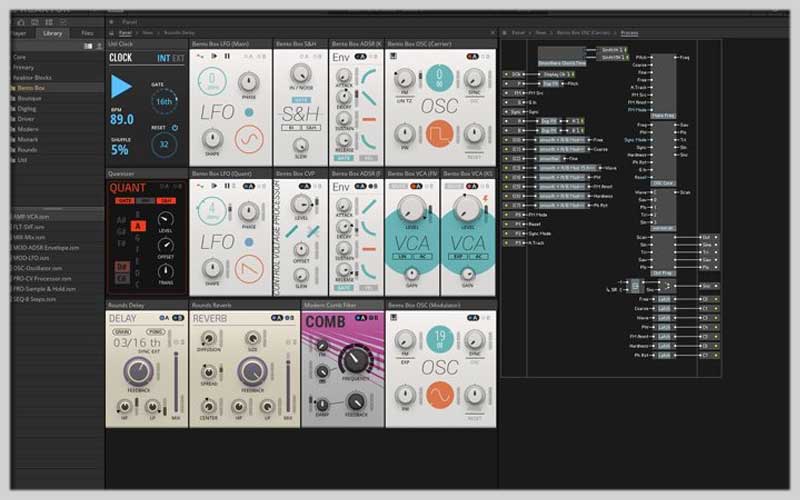
Task: Click the large Feedback knob in Reverb
Action: point(252,371)
